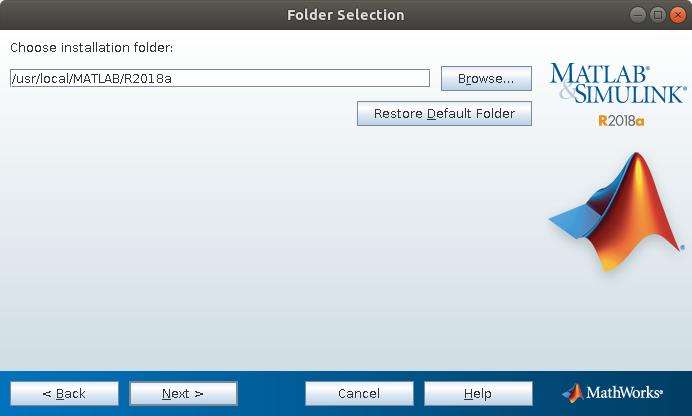This screenshot has height=416, width=692.
Task: Click the MATLAB wordmark in the logo
Action: coord(599,73)
